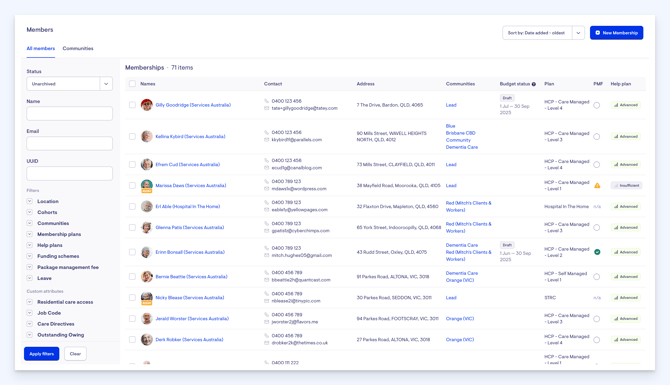Open Gilly Goodridge's member profile link
The image size is (670, 385).
pyautogui.click(x=193, y=105)
